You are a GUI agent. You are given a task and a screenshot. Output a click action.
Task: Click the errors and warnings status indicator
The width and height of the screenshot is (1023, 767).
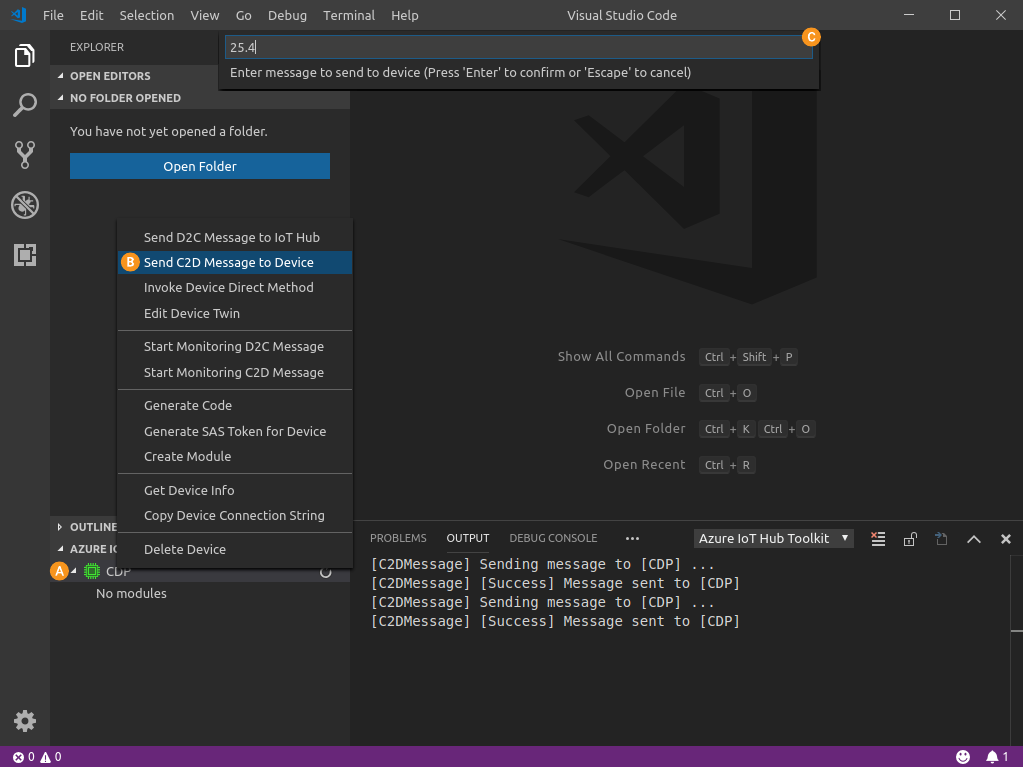[37, 757]
